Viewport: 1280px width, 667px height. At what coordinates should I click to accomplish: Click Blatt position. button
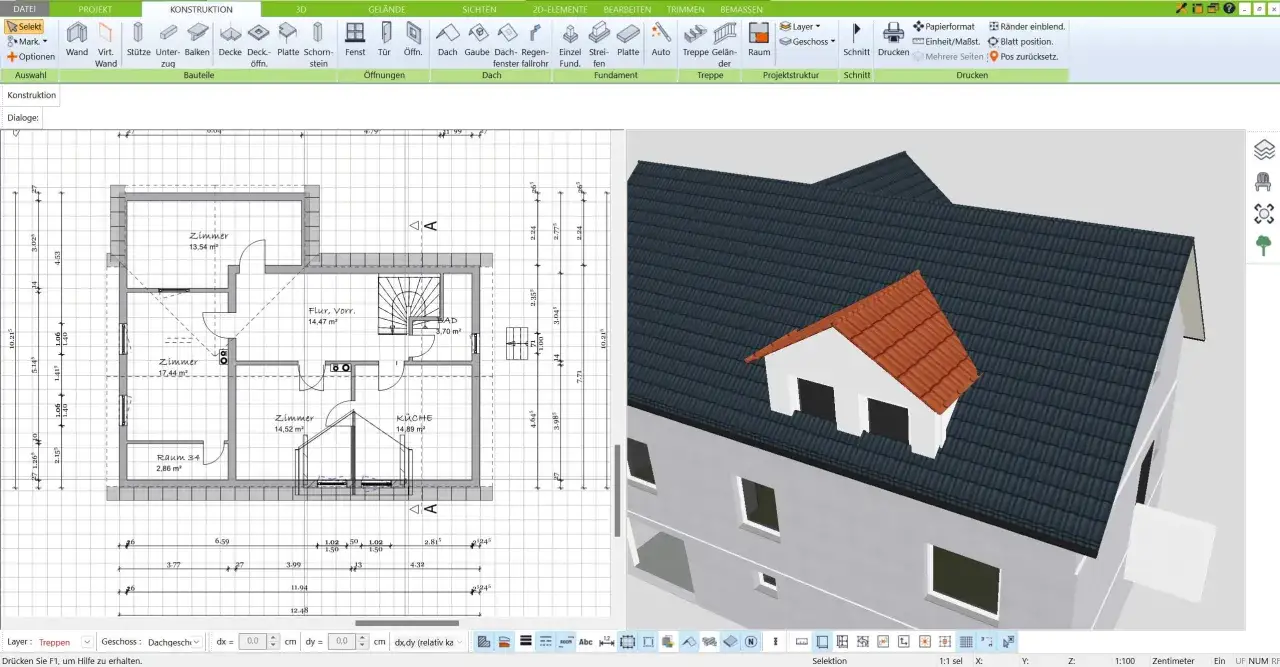click(x=1020, y=41)
